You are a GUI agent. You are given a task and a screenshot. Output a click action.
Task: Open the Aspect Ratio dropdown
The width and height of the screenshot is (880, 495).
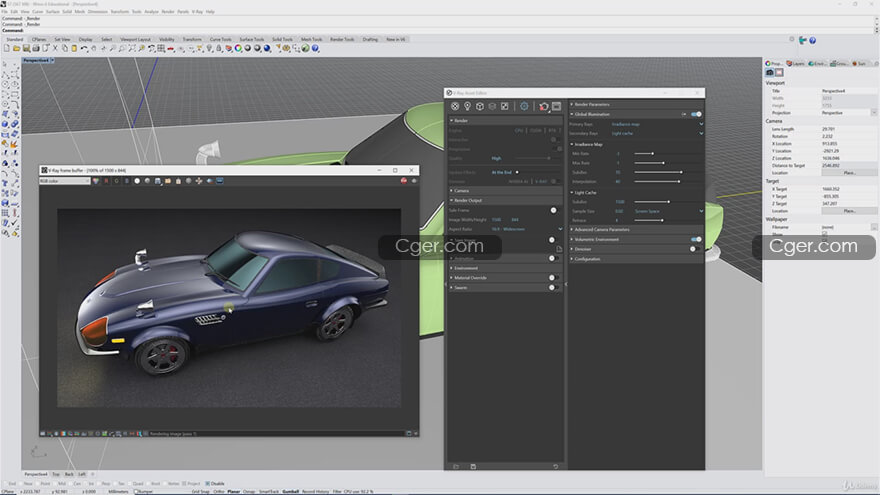pyautogui.click(x=527, y=229)
